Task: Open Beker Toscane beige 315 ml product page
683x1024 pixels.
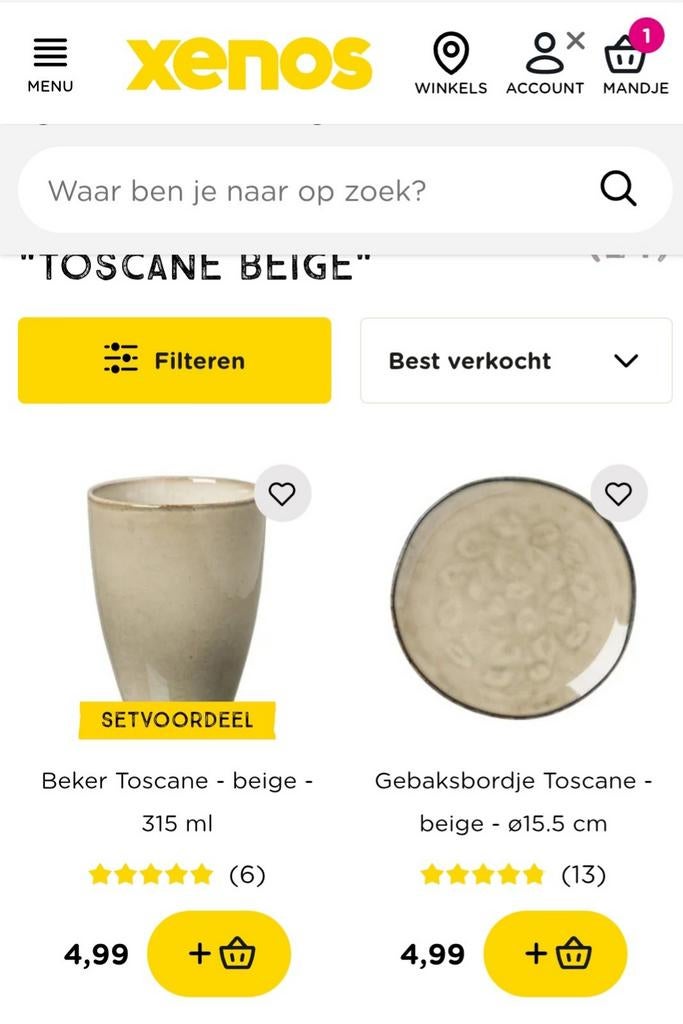Action: [x=178, y=801]
